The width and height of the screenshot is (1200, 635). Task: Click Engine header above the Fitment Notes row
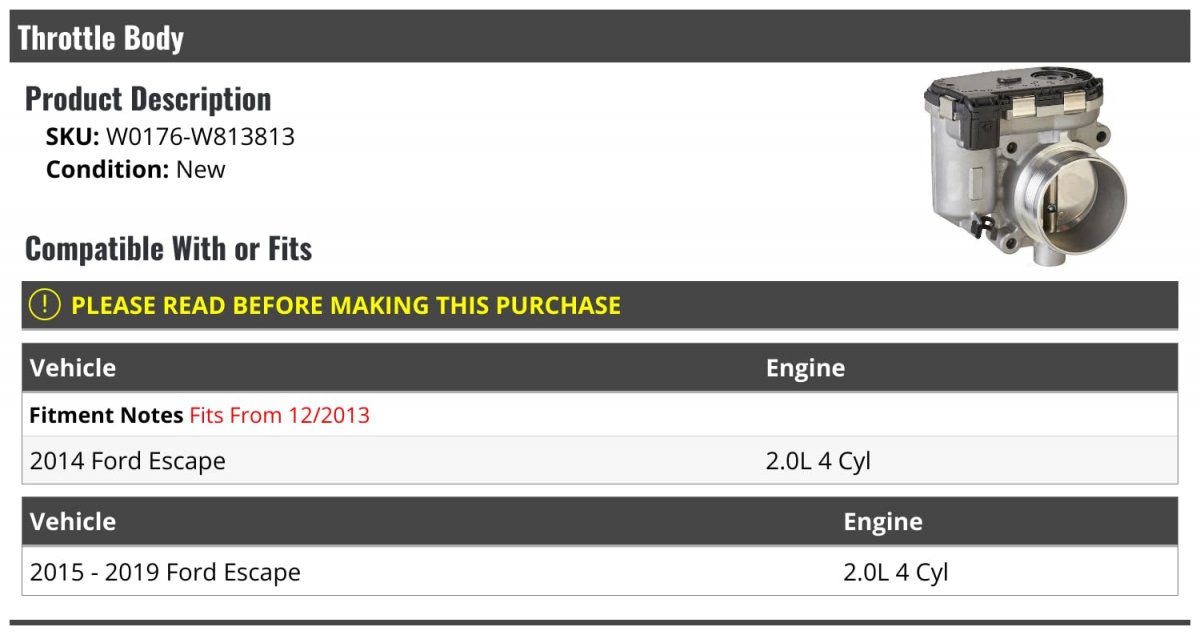click(x=805, y=368)
